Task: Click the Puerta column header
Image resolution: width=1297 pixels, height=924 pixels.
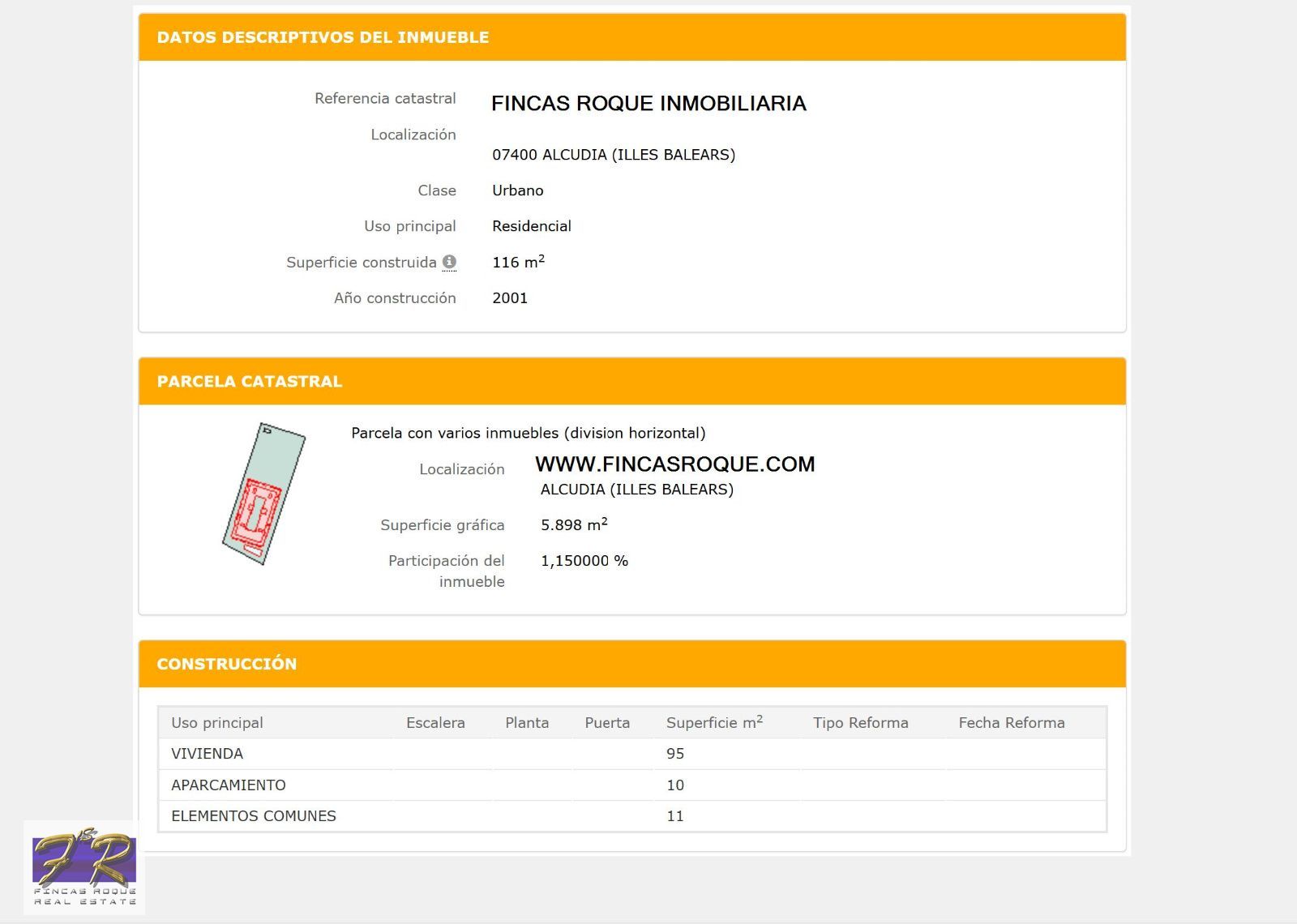Action: pos(607,723)
